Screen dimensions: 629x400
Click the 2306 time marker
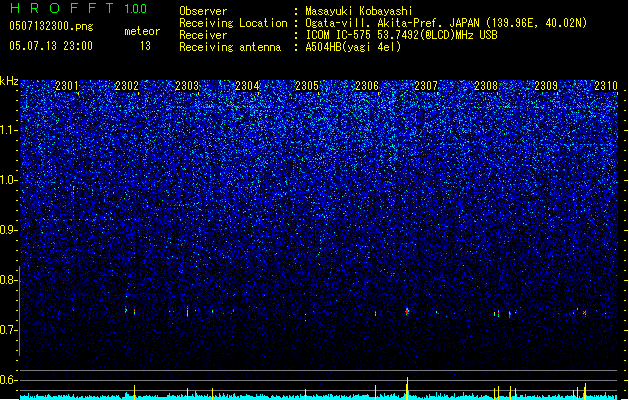[x=367, y=86]
